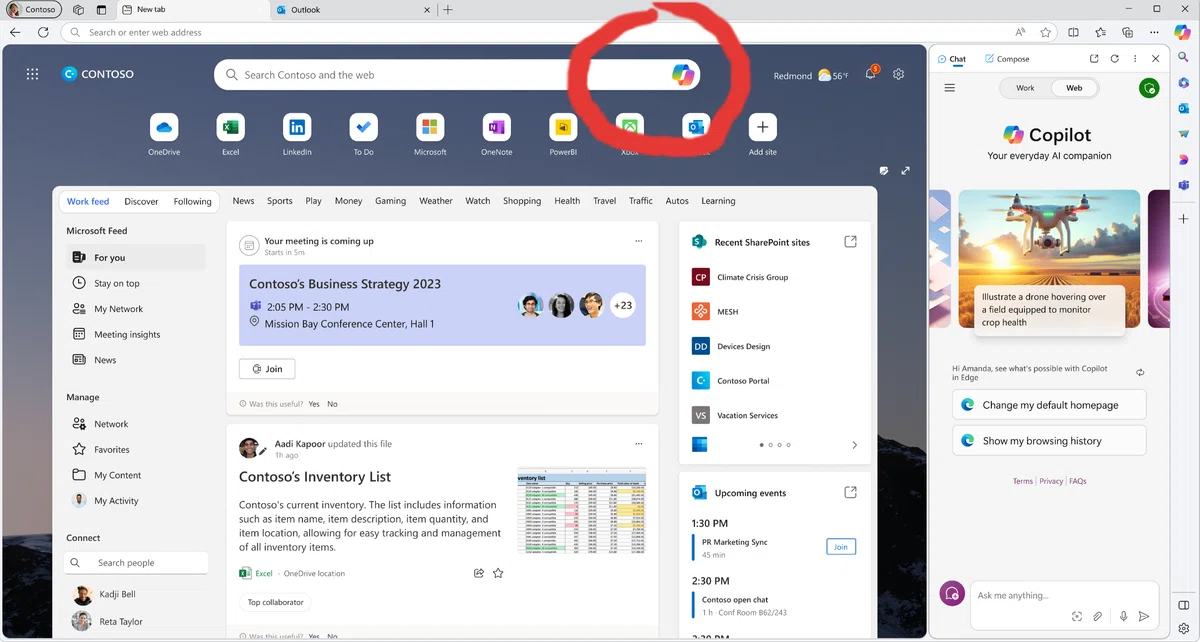Click the Edge sidebar search icon

[x=1183, y=58]
